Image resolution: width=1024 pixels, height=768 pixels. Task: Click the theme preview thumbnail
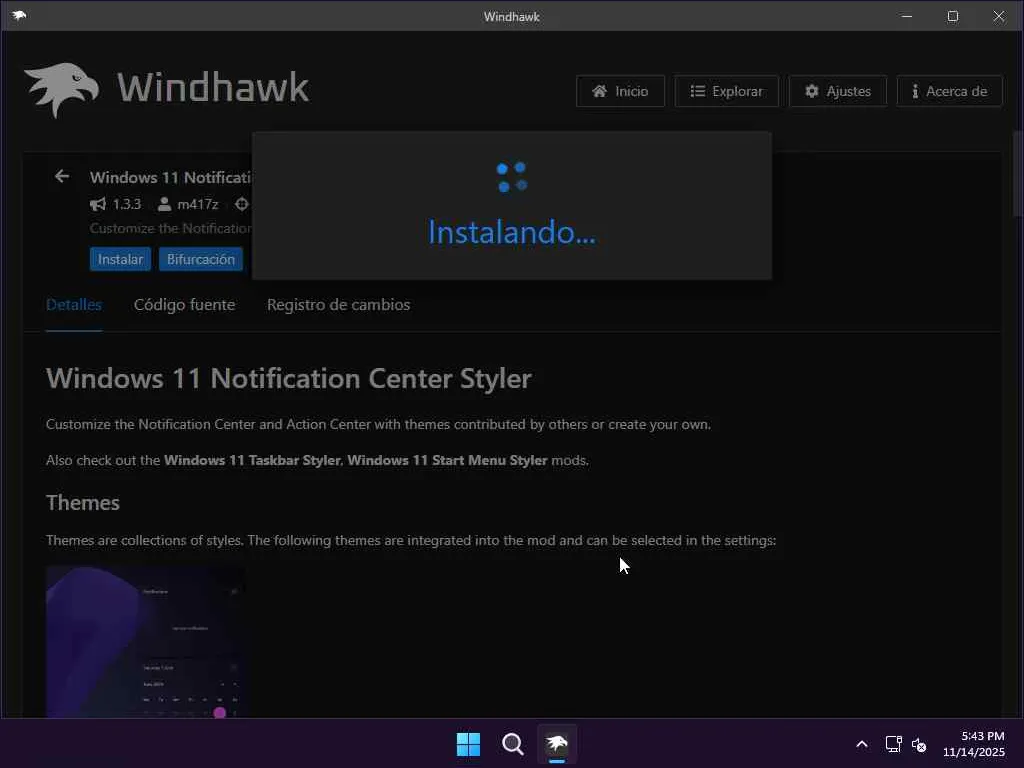146,643
